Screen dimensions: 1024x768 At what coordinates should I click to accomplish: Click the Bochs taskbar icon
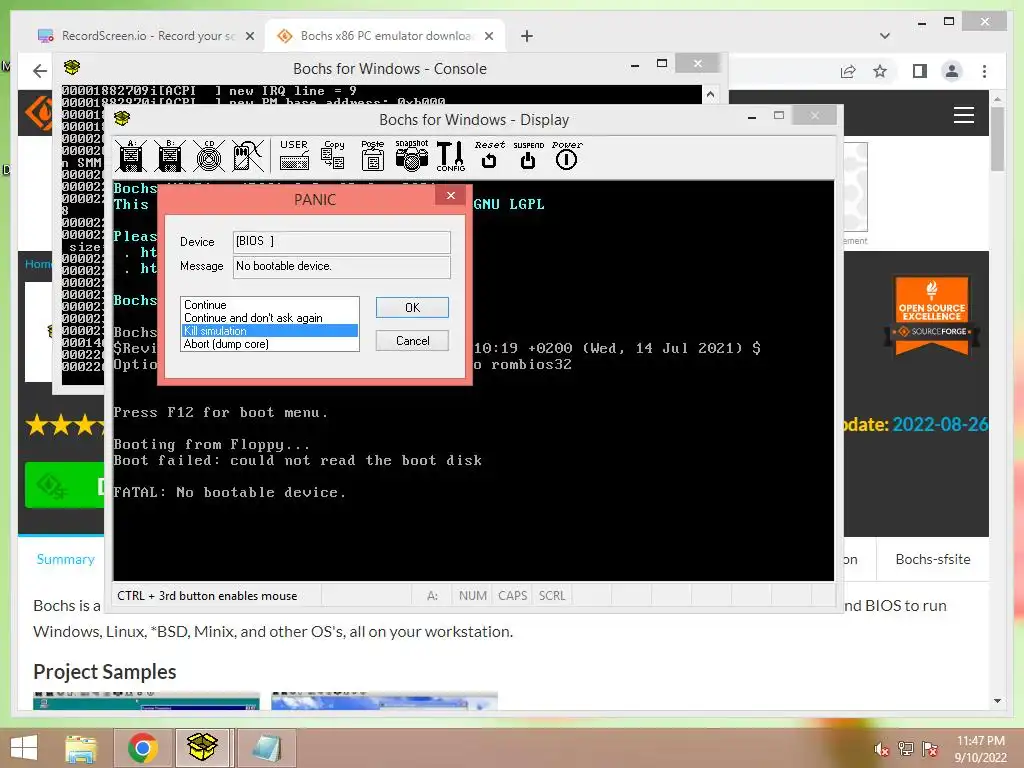click(202, 748)
